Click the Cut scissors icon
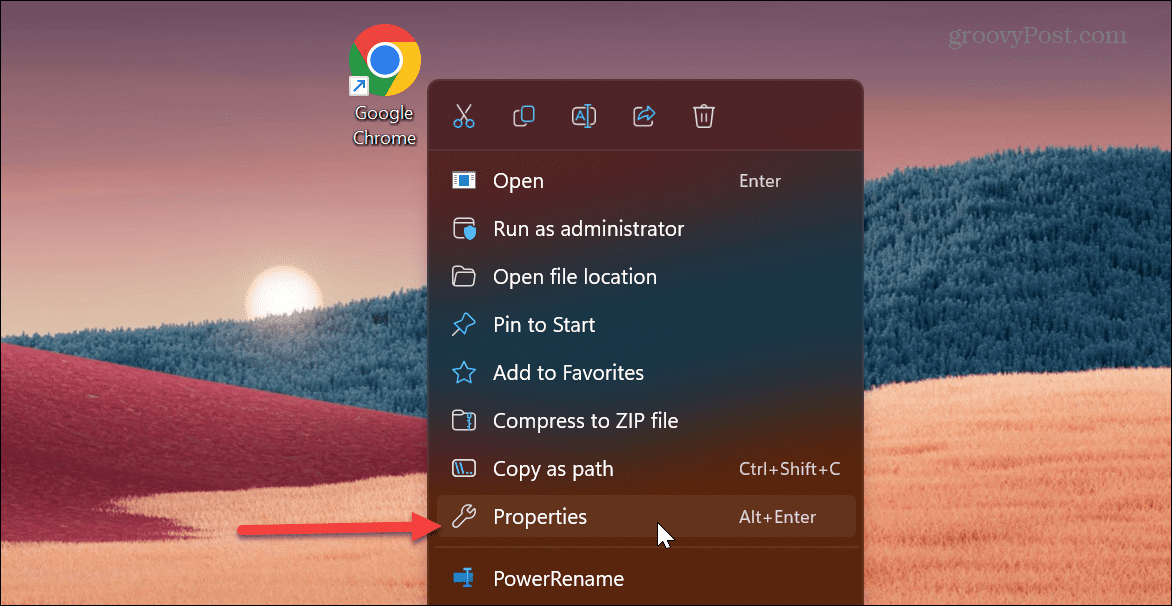 click(x=463, y=116)
